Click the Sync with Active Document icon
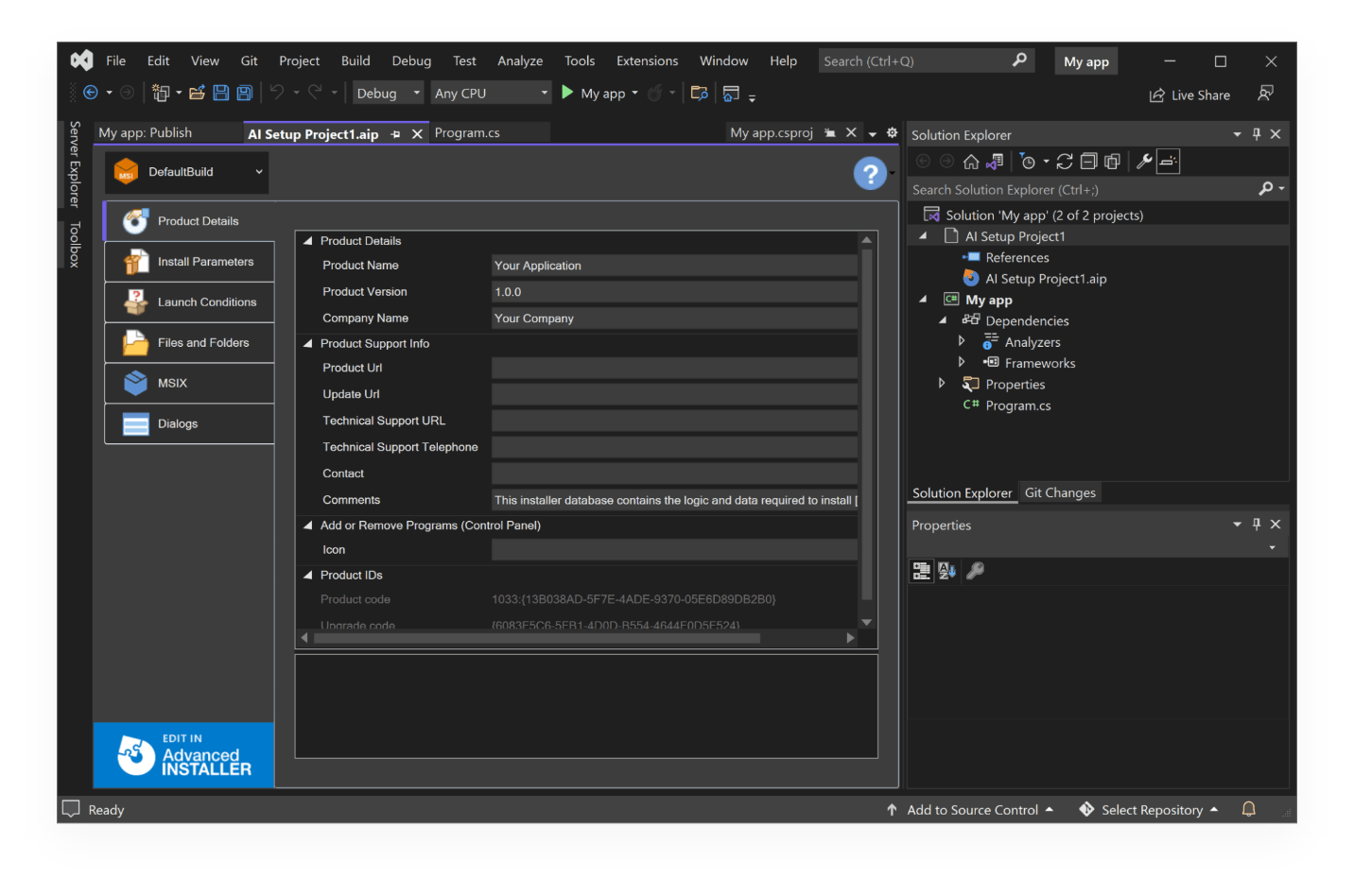The height and width of the screenshot is (896, 1354). 1065,162
